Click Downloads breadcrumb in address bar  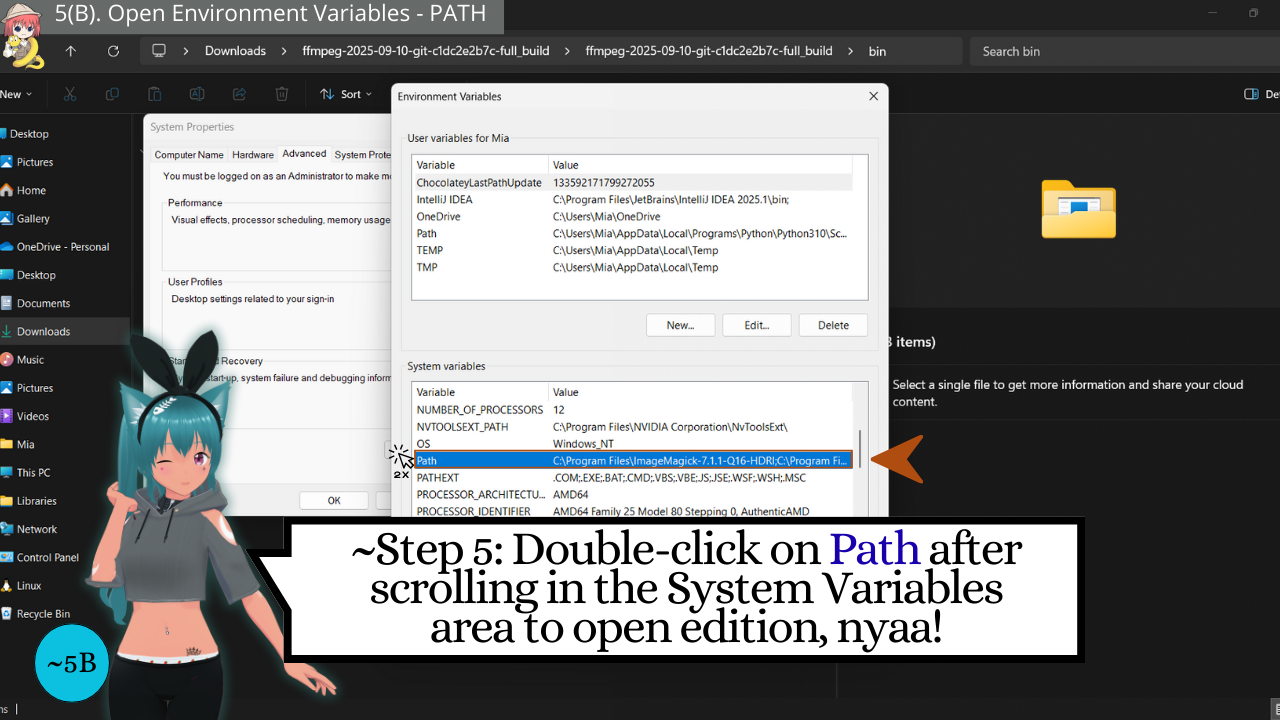coord(235,51)
